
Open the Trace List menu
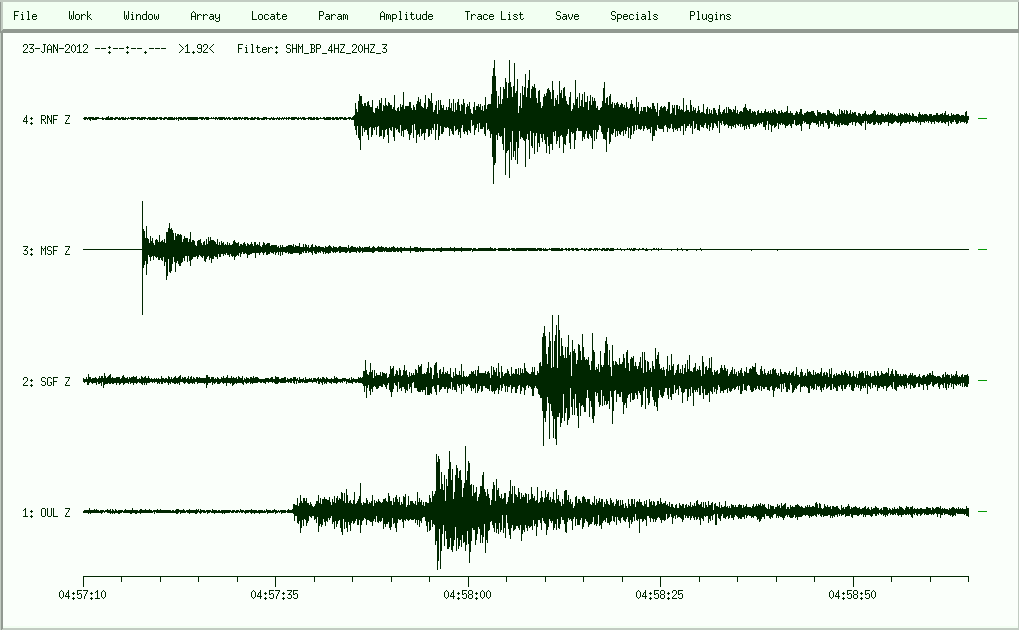494,16
